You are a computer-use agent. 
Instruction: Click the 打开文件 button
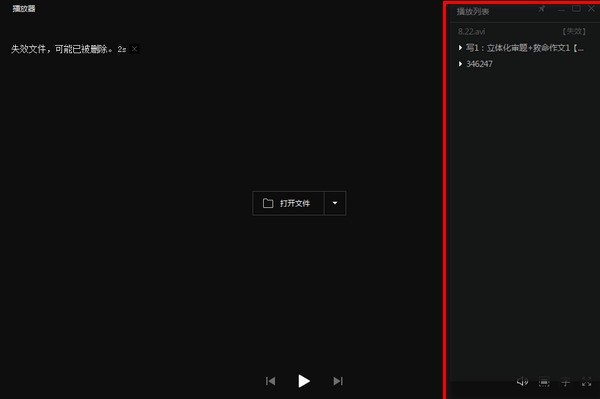click(288, 203)
